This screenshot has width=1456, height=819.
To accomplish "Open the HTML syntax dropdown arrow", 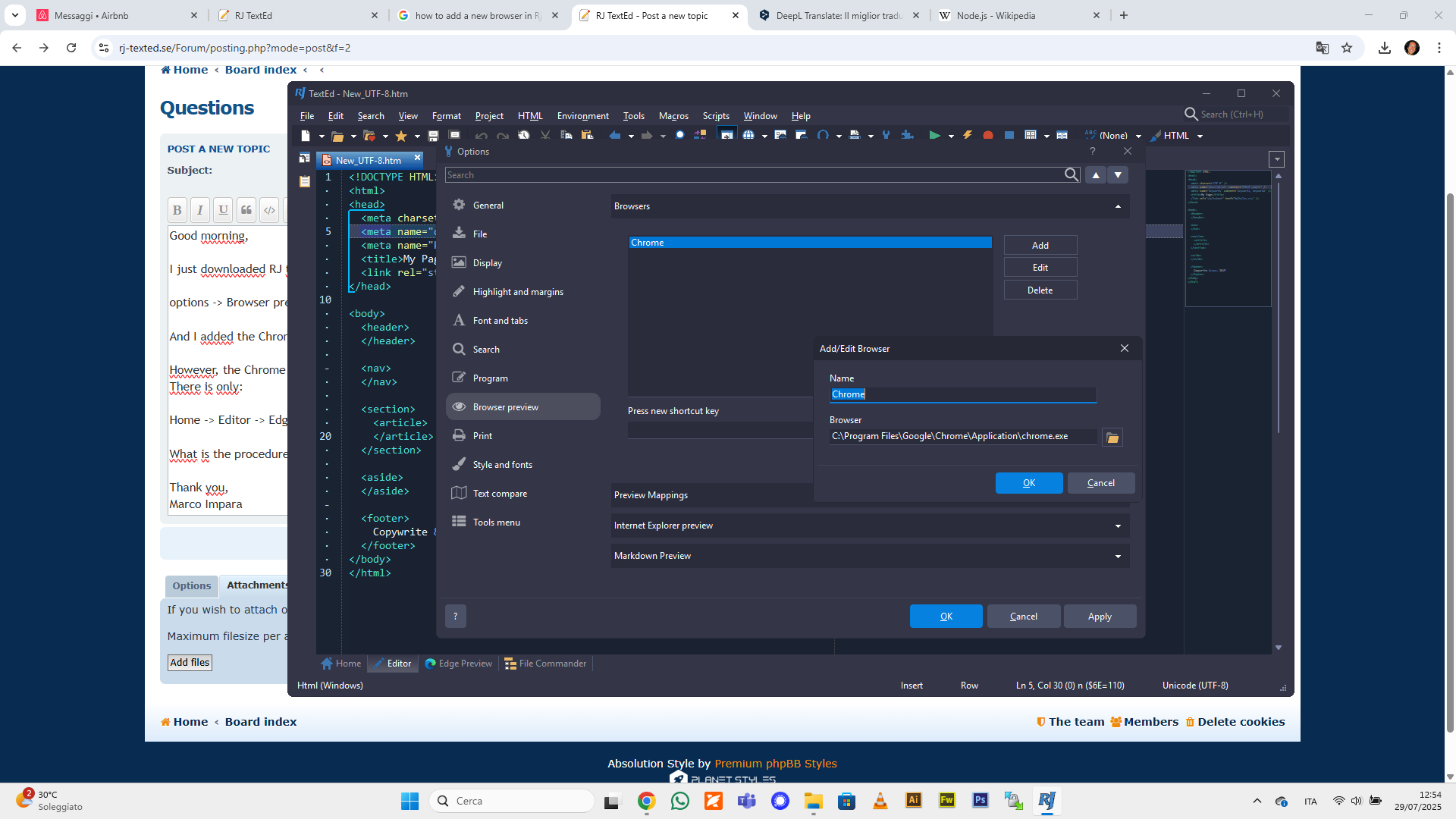I will [x=1200, y=136].
